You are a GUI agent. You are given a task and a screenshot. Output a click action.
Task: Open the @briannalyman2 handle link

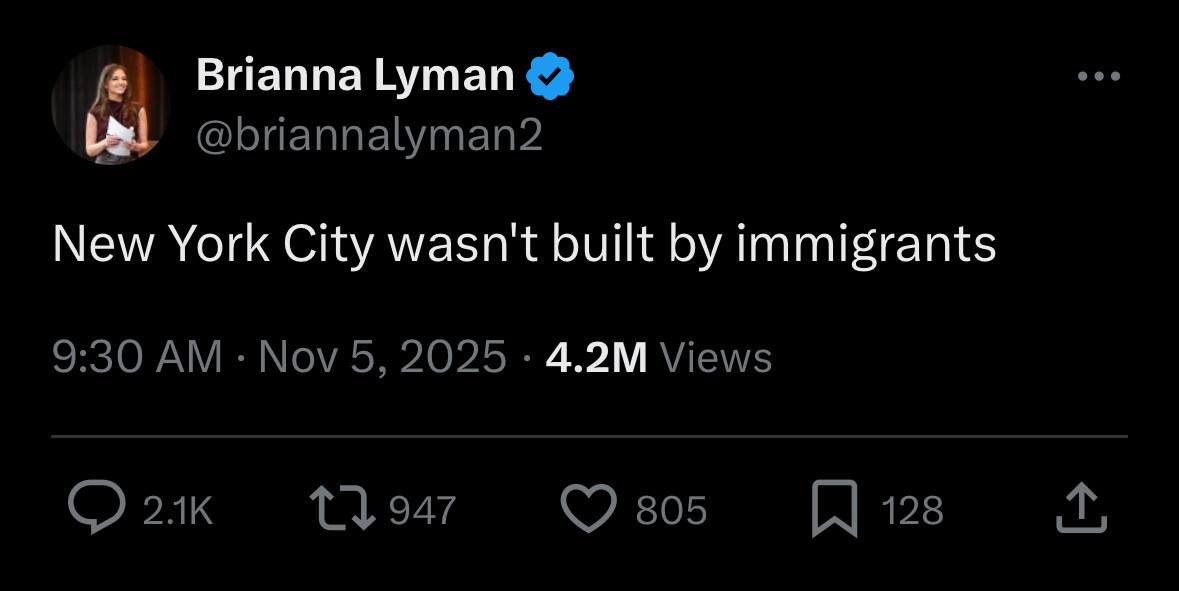[369, 135]
